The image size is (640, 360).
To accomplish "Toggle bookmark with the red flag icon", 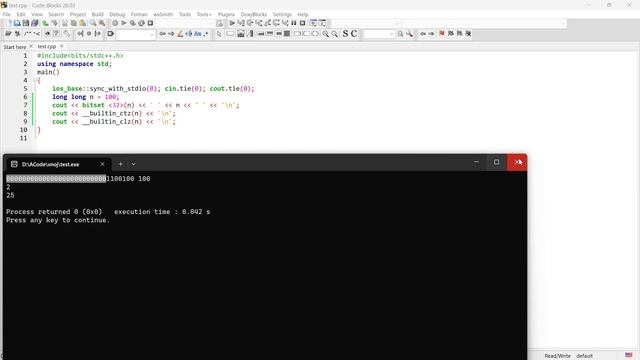I will tap(442, 34).
